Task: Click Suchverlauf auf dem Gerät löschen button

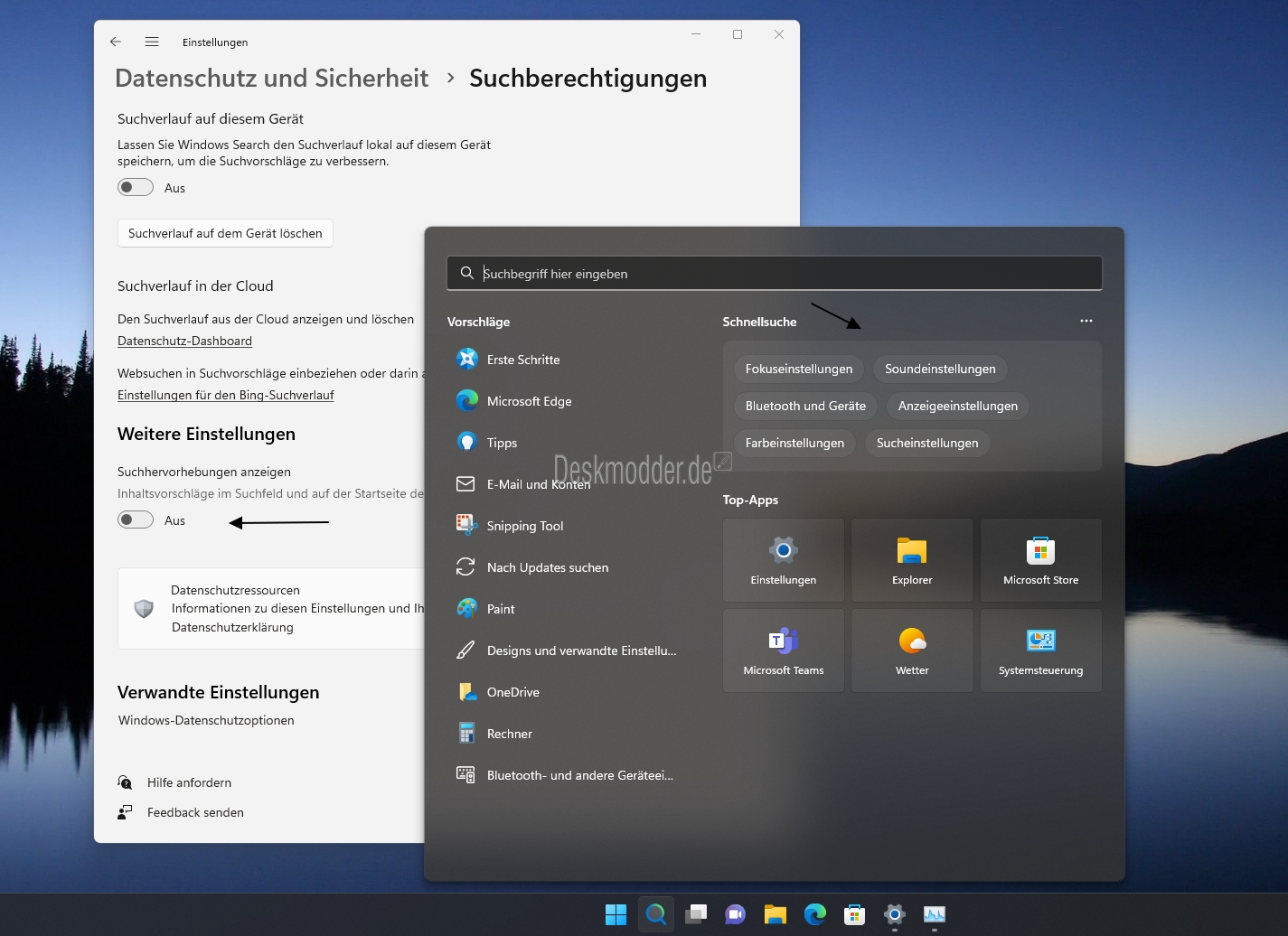Action: 225,233
